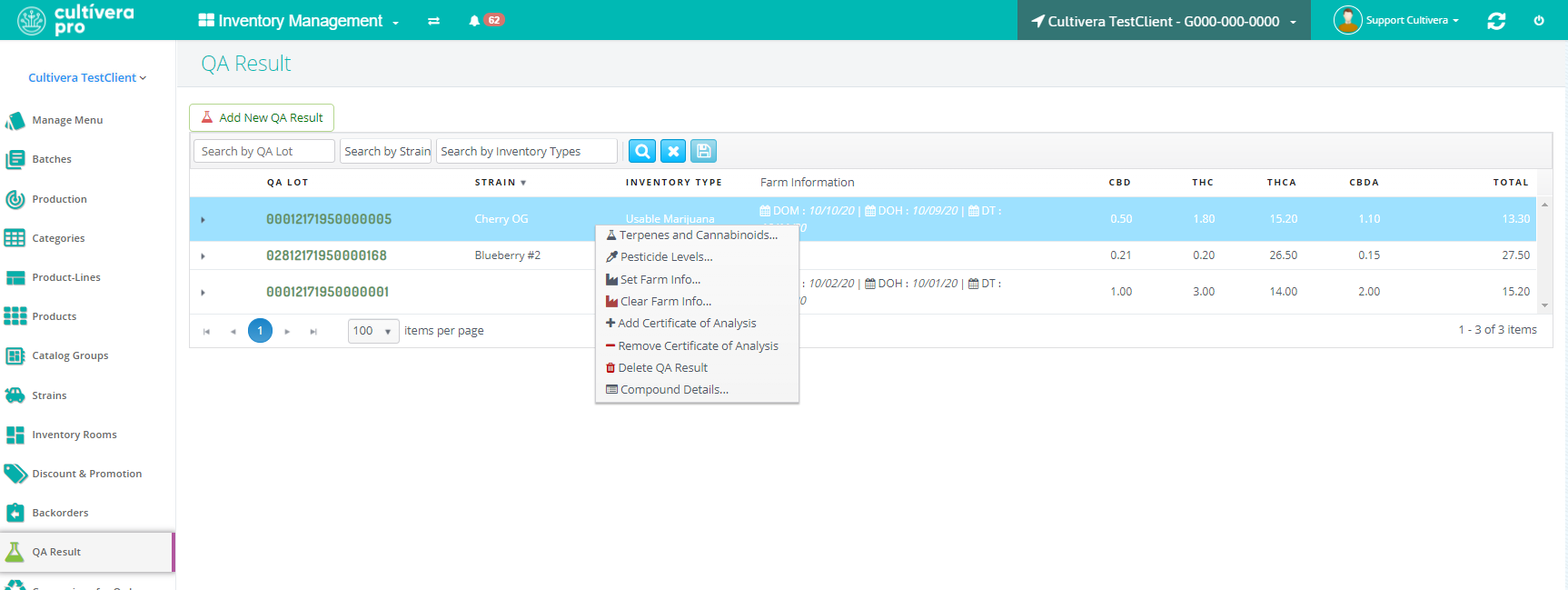This screenshot has height=590, width=1568.
Task: Click QA lot 00012171950000005 link
Action: [329, 219]
